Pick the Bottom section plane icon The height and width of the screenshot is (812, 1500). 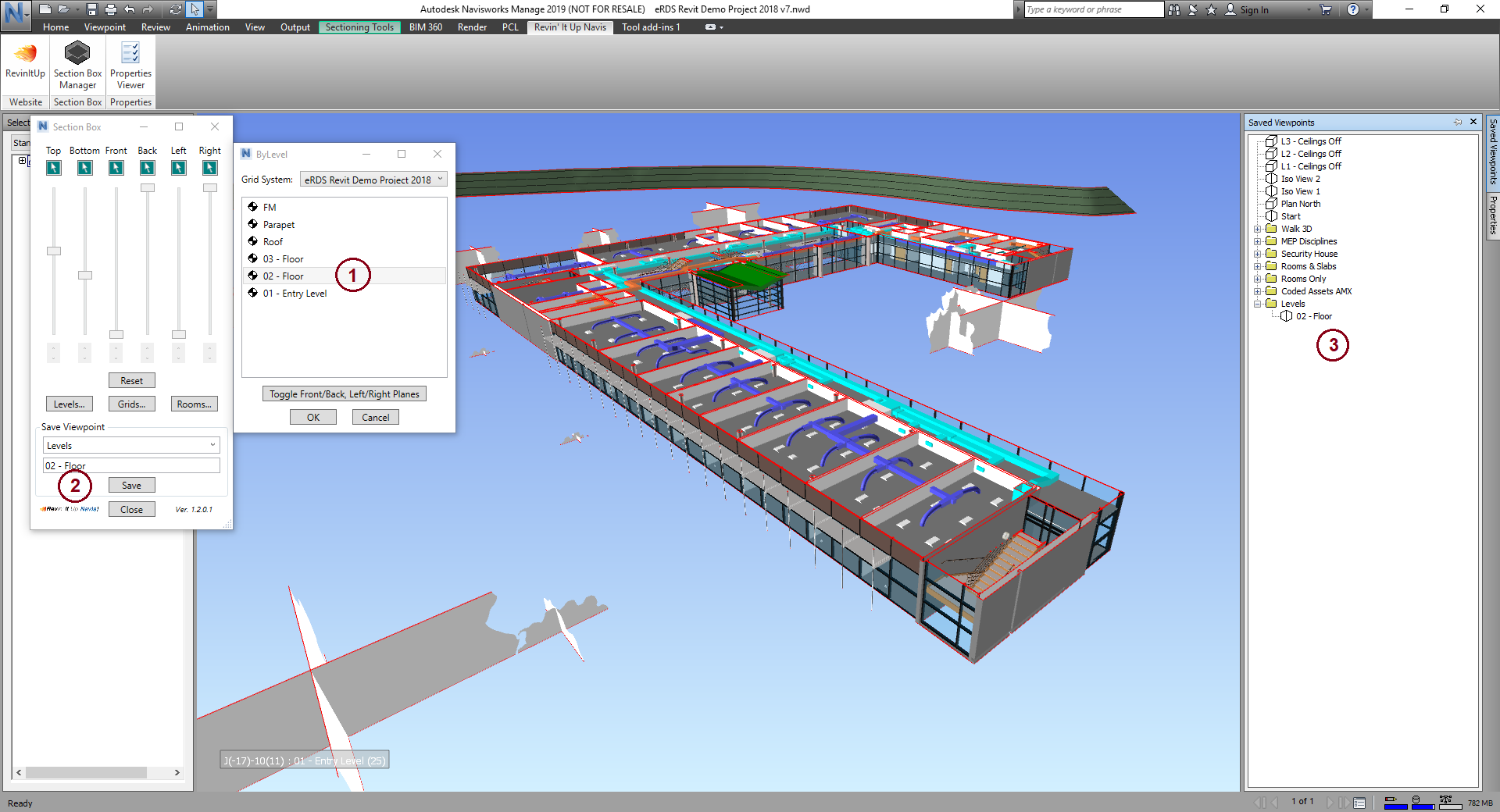tap(84, 168)
